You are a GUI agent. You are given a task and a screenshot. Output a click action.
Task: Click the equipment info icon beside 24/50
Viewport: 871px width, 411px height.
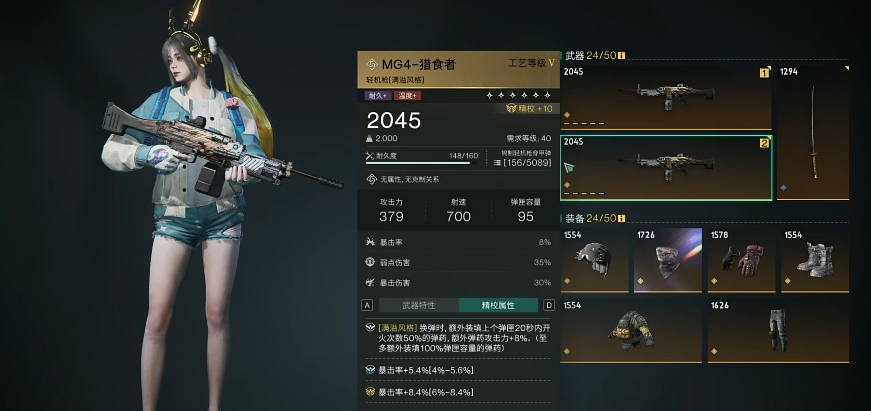(622, 218)
